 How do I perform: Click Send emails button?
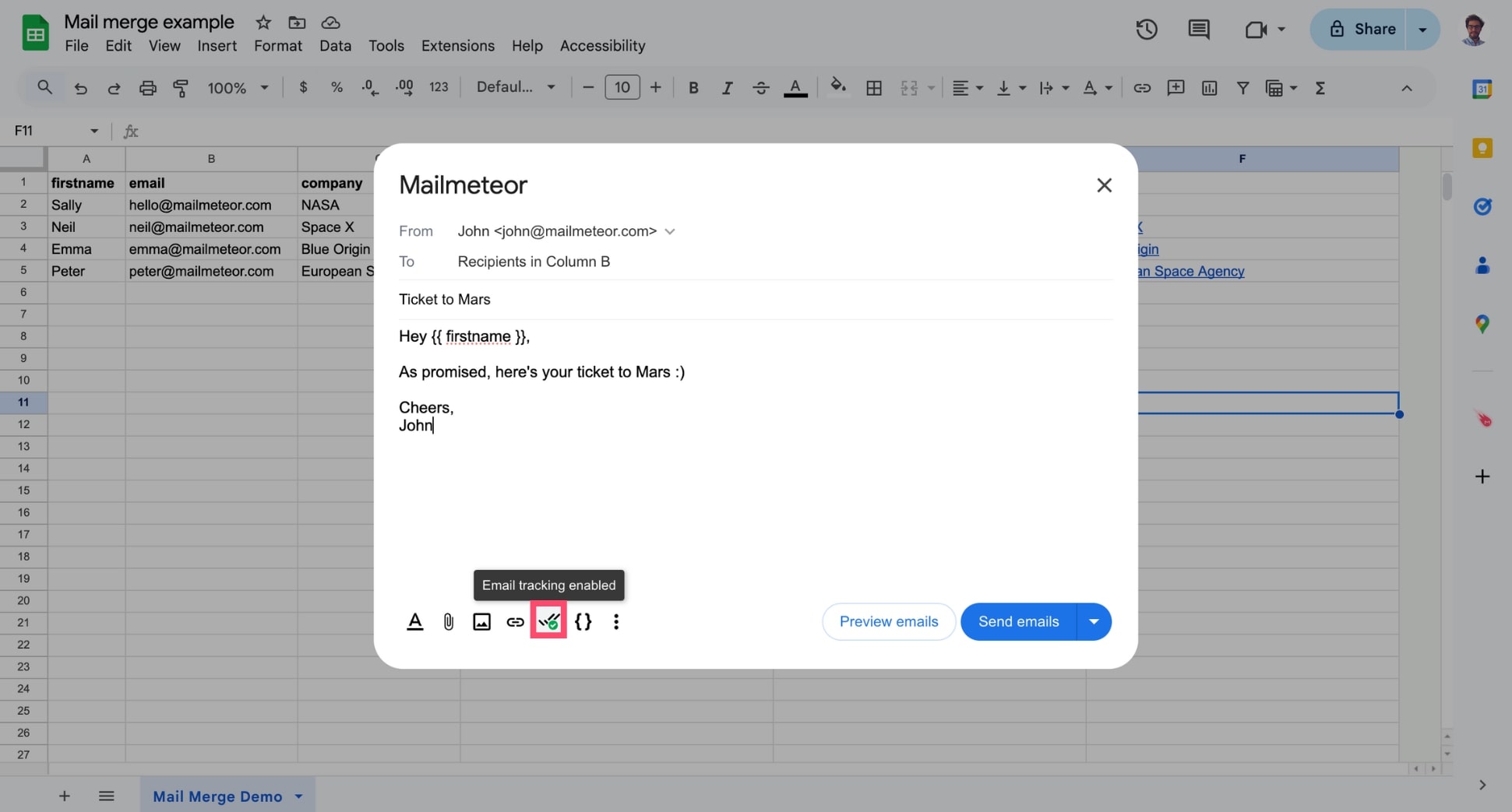[x=1018, y=621]
